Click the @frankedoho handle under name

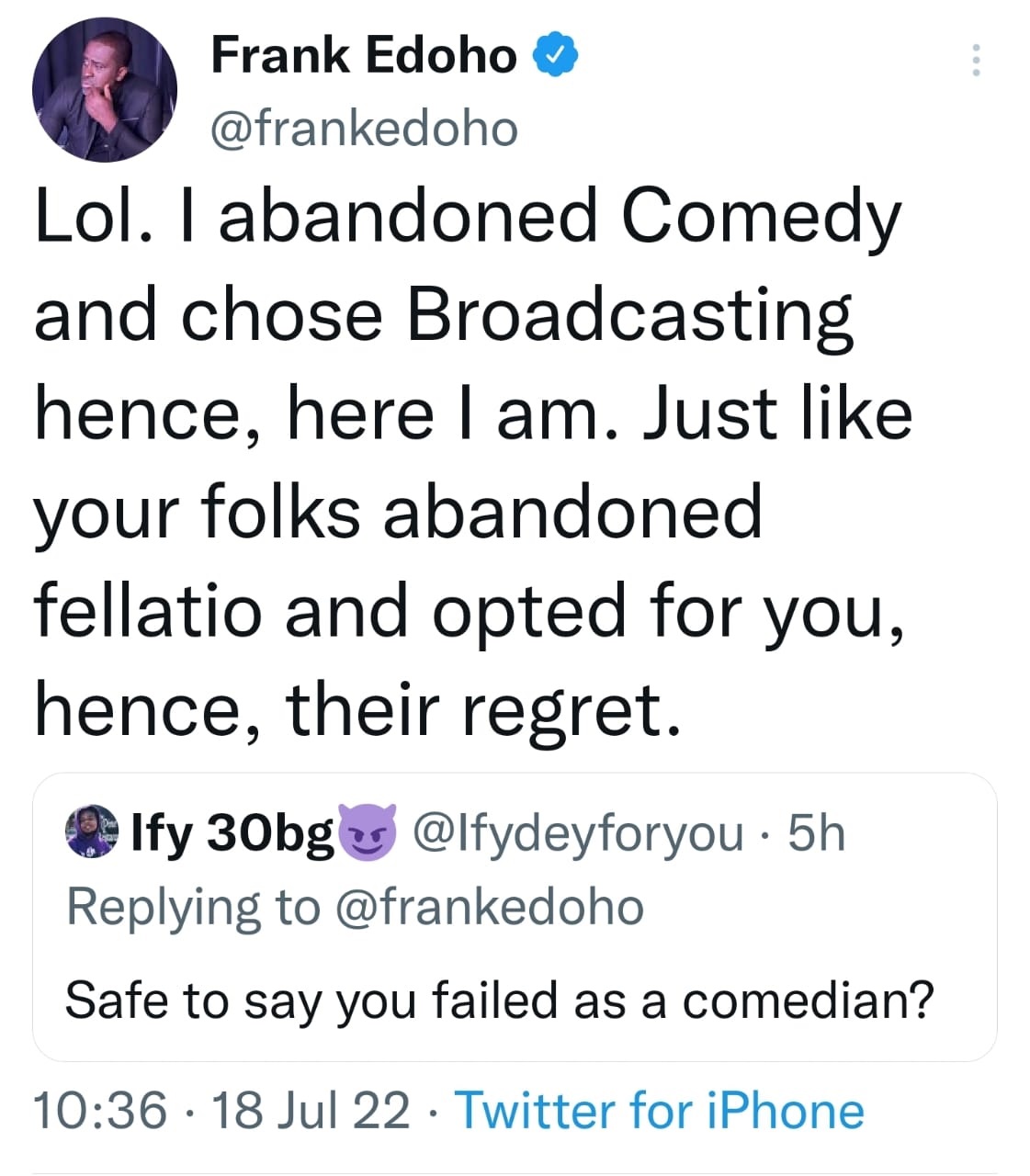click(365, 129)
